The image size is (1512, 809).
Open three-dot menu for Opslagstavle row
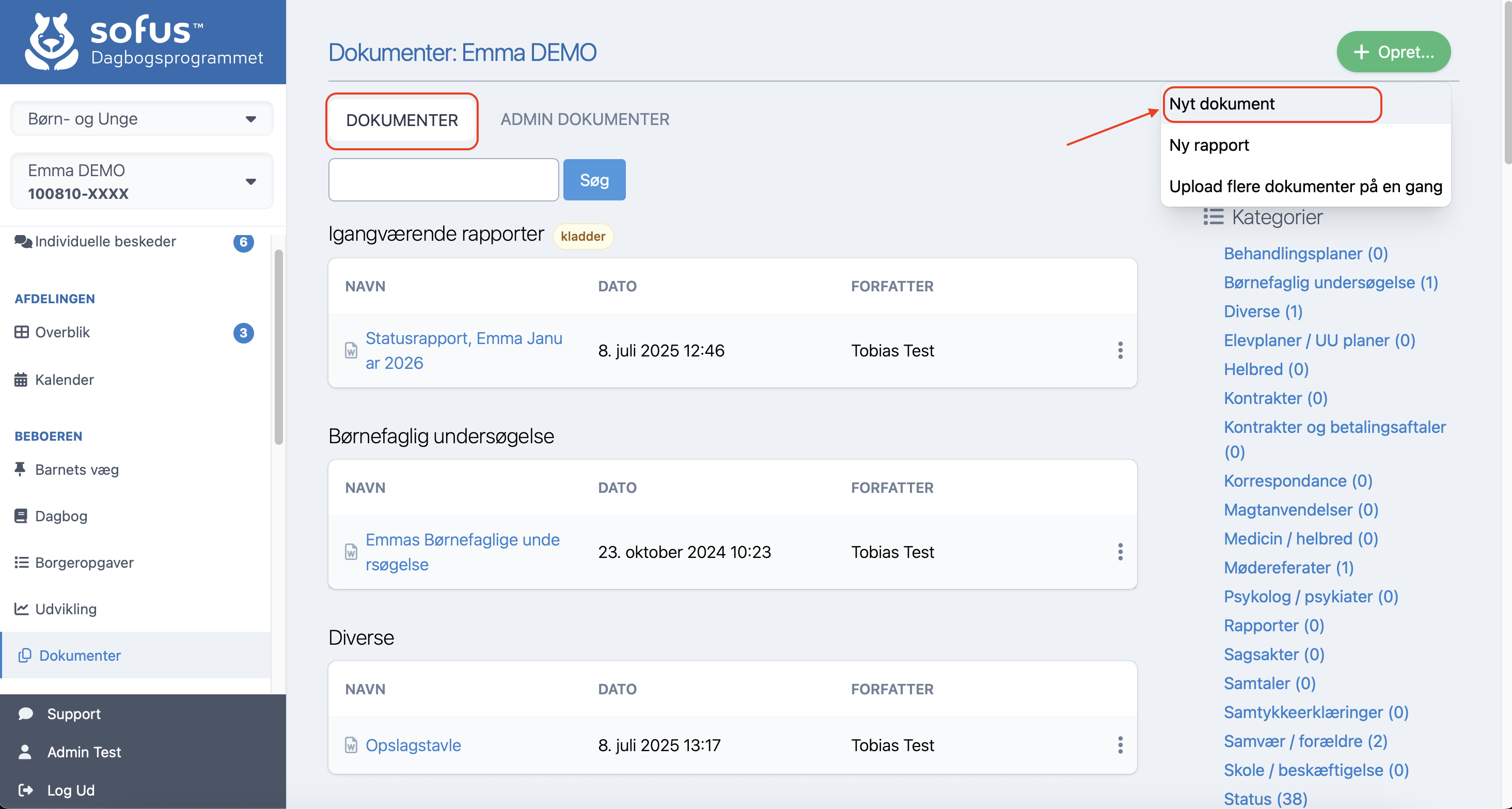[1120, 745]
